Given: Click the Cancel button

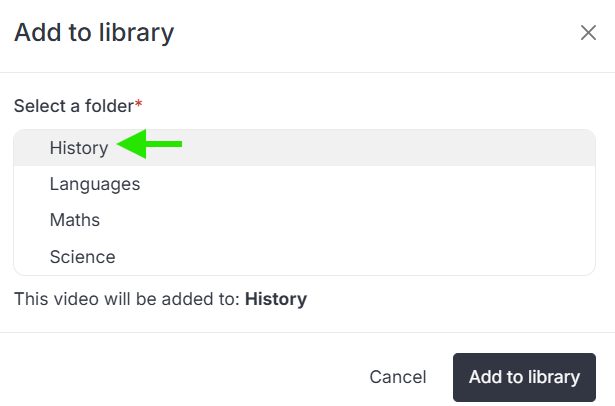Looking at the screenshot, I should (398, 377).
